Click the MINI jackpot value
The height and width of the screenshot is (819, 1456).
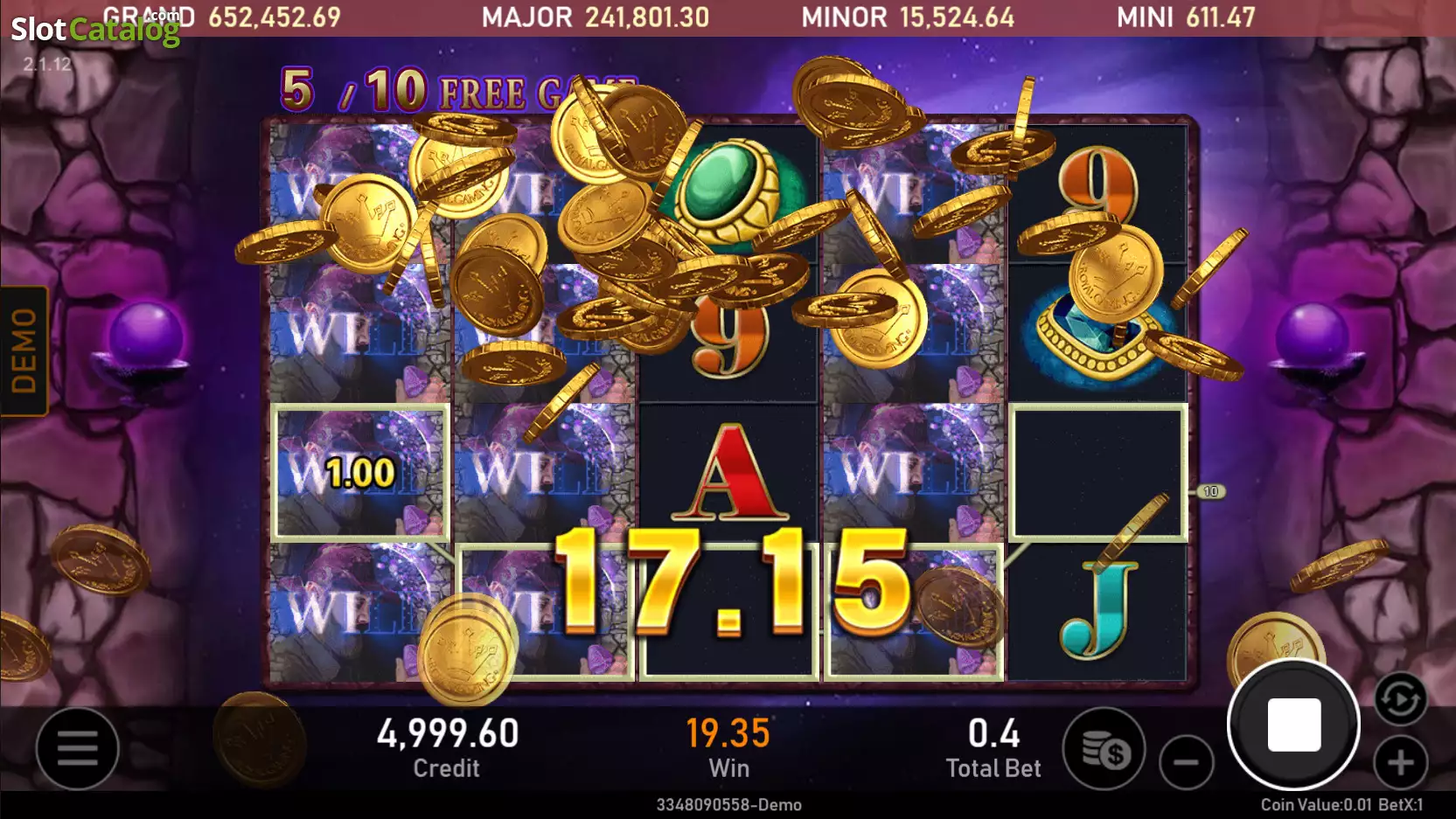(1221, 17)
